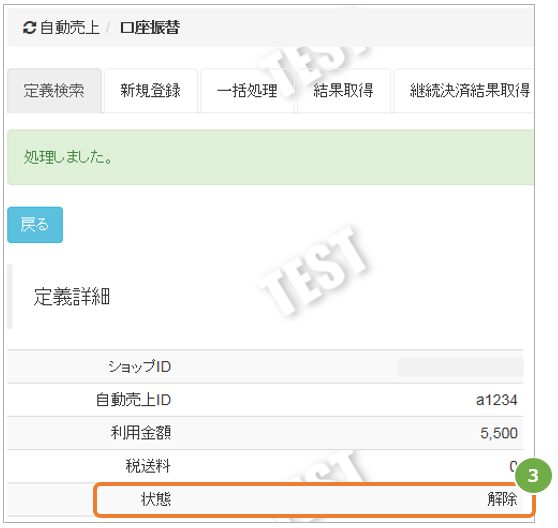This screenshot has width=558, height=528.
Task: Click the 利用金額 label
Action: click(141, 433)
